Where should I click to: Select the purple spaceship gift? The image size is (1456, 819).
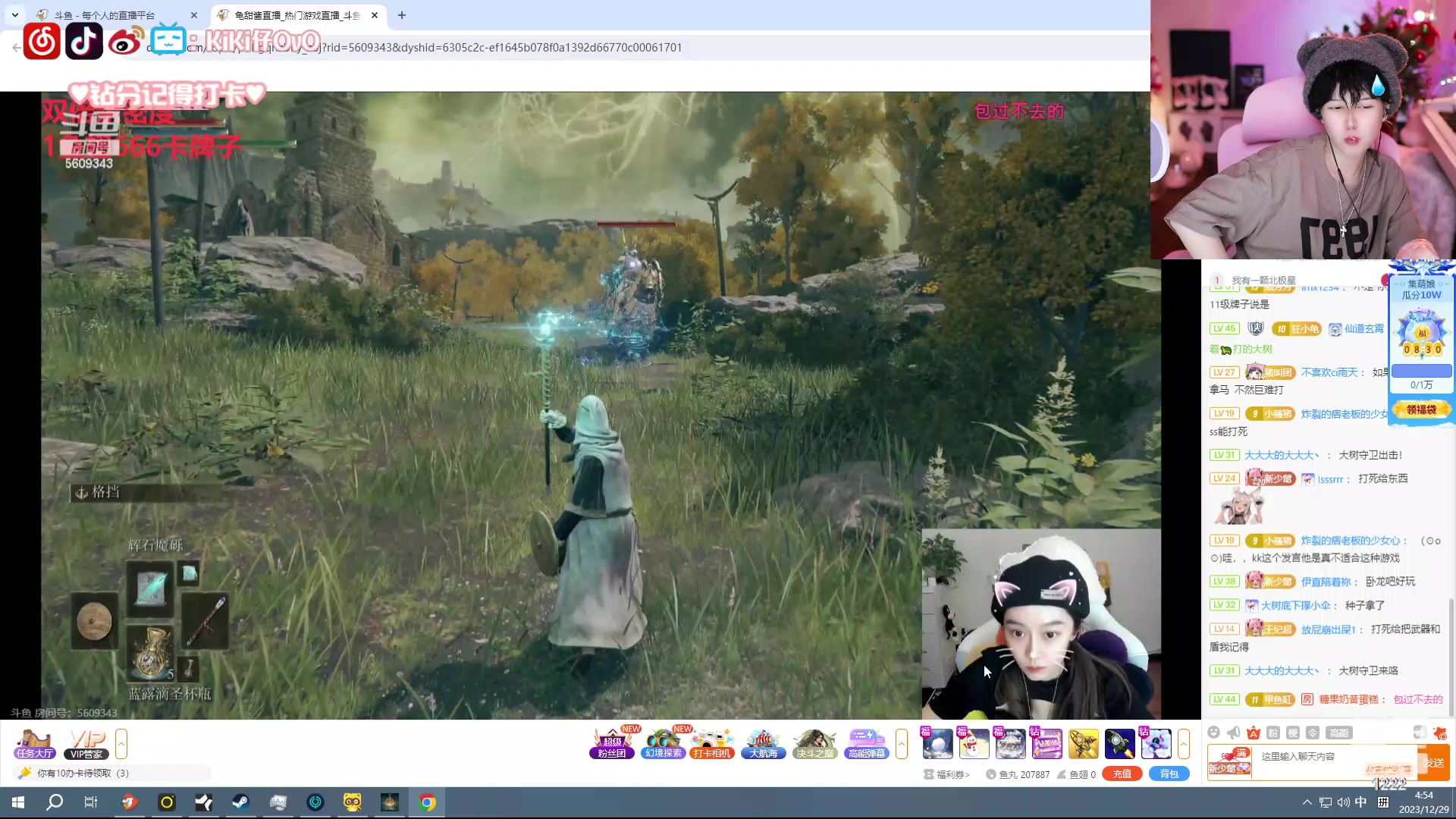tap(1156, 743)
